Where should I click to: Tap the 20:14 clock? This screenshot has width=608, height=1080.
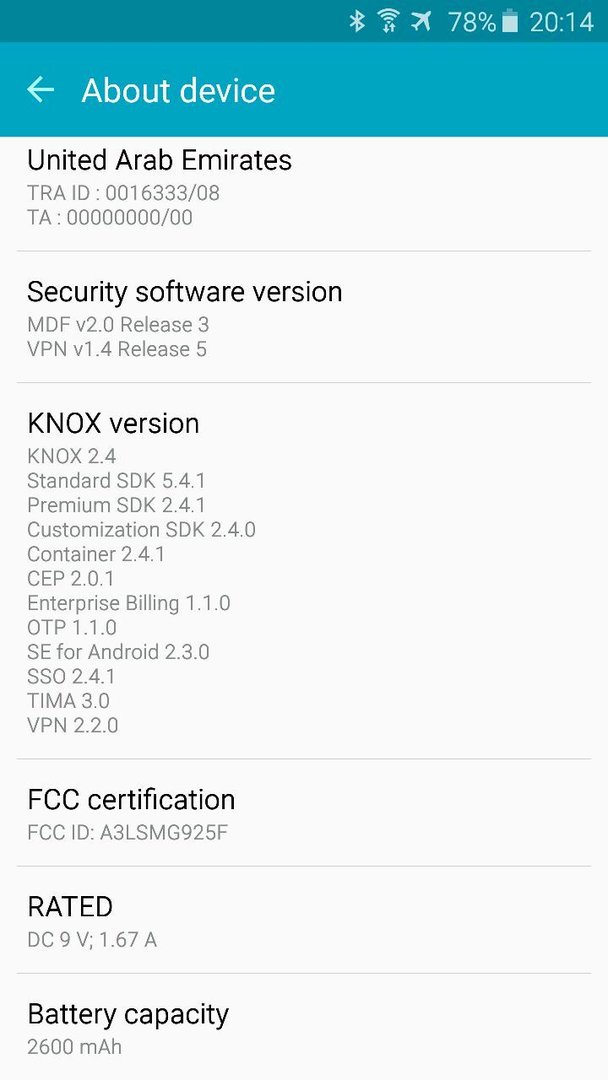(x=561, y=22)
